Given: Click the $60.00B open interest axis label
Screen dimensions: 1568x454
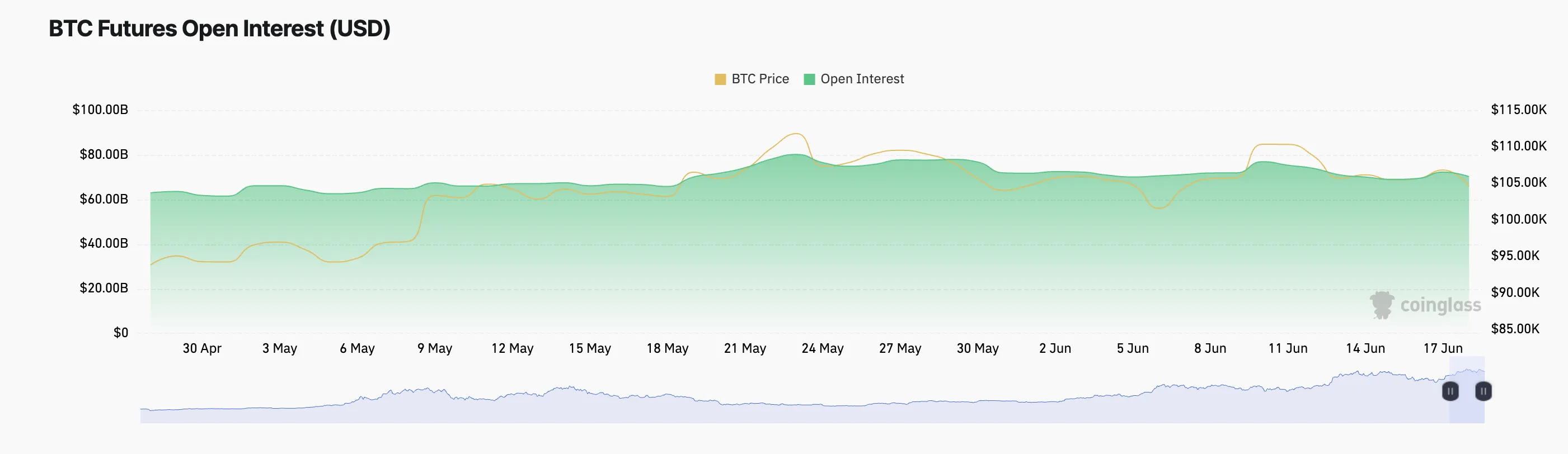Looking at the screenshot, I should click(104, 198).
